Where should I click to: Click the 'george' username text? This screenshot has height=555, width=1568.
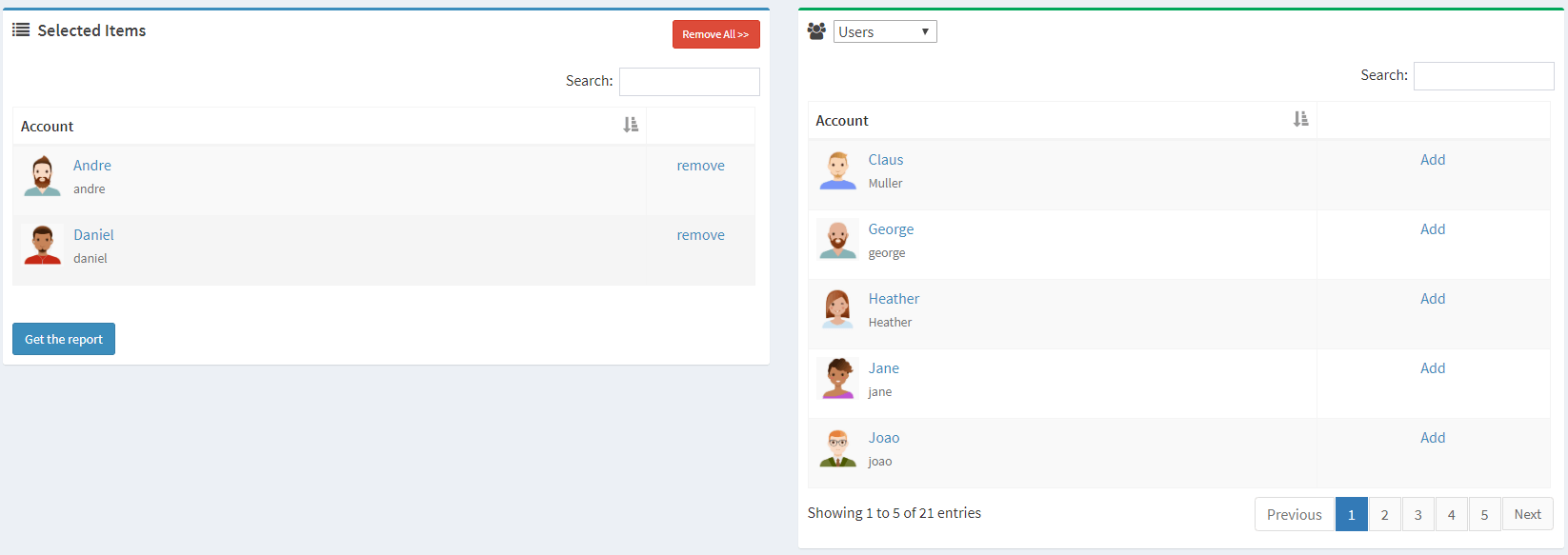click(x=887, y=253)
